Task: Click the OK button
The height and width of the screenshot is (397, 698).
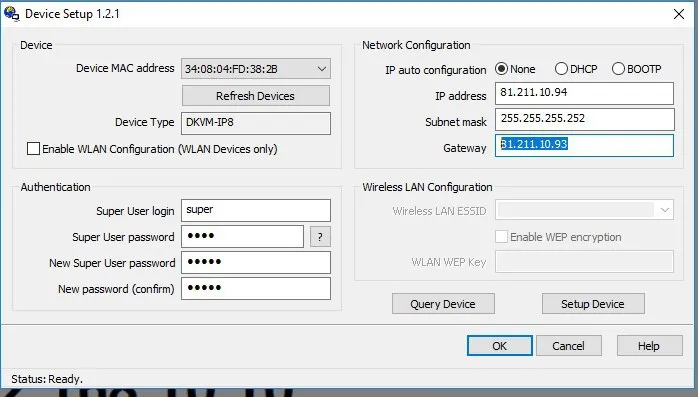Action: click(x=499, y=346)
